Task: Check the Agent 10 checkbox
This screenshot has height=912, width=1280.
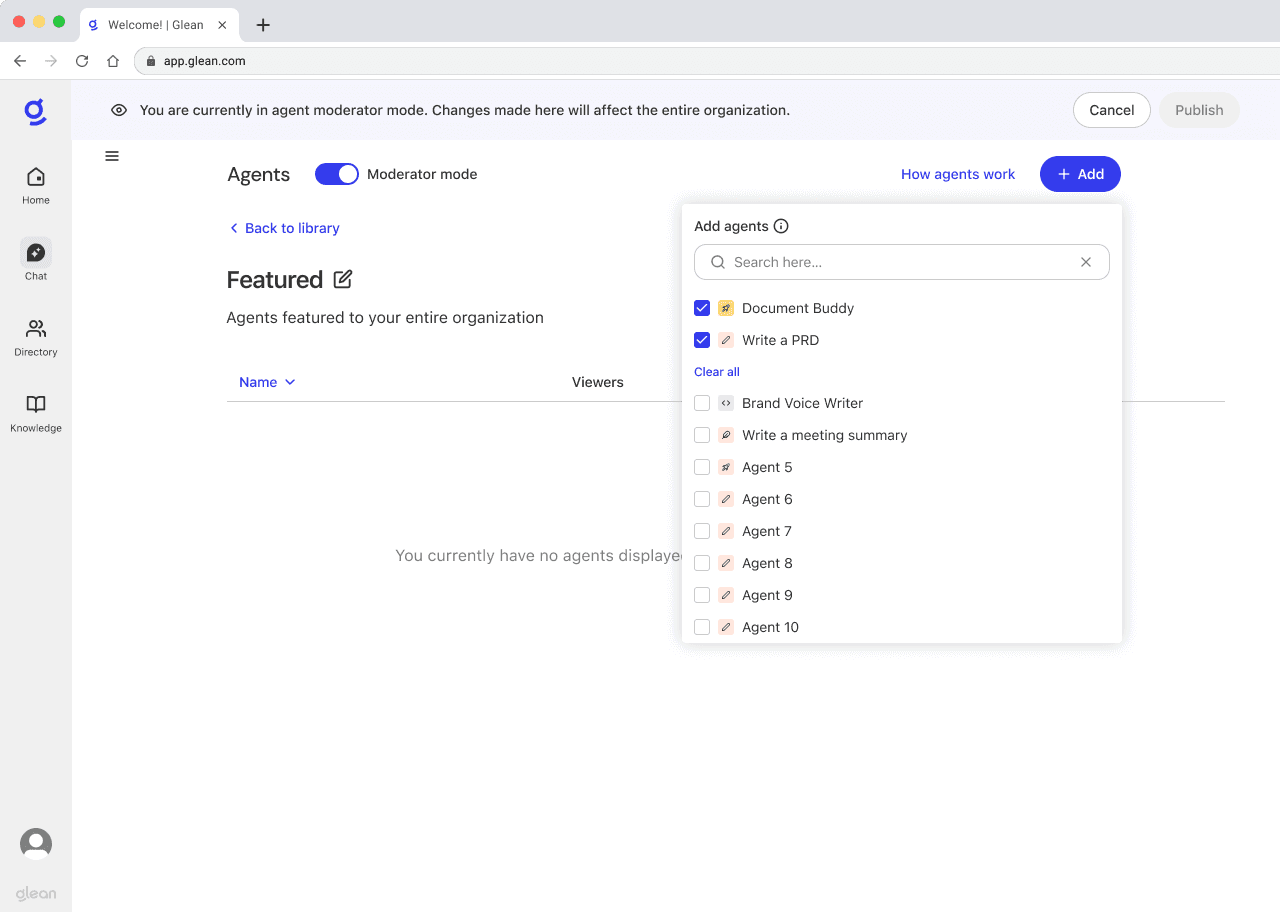Action: click(x=702, y=627)
